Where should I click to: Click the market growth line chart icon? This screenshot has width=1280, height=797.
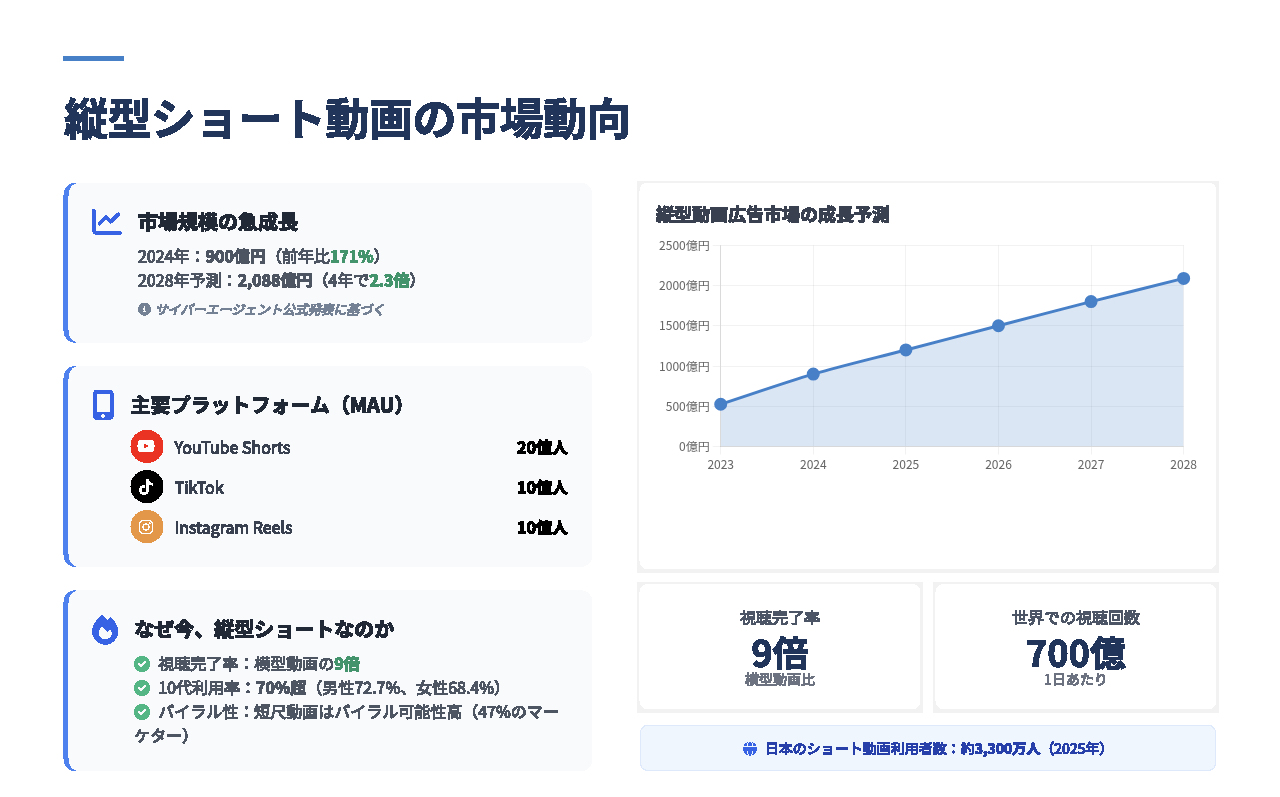click(107, 222)
